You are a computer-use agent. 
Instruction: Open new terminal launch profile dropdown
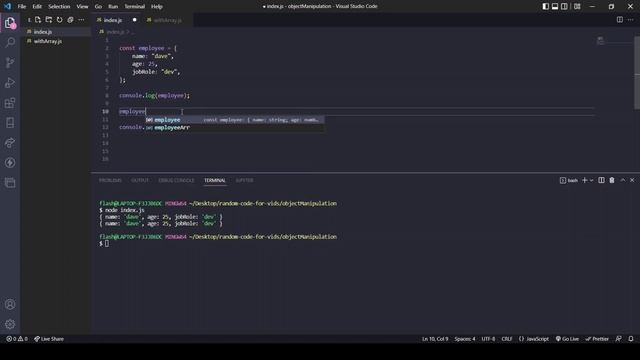[591, 180]
